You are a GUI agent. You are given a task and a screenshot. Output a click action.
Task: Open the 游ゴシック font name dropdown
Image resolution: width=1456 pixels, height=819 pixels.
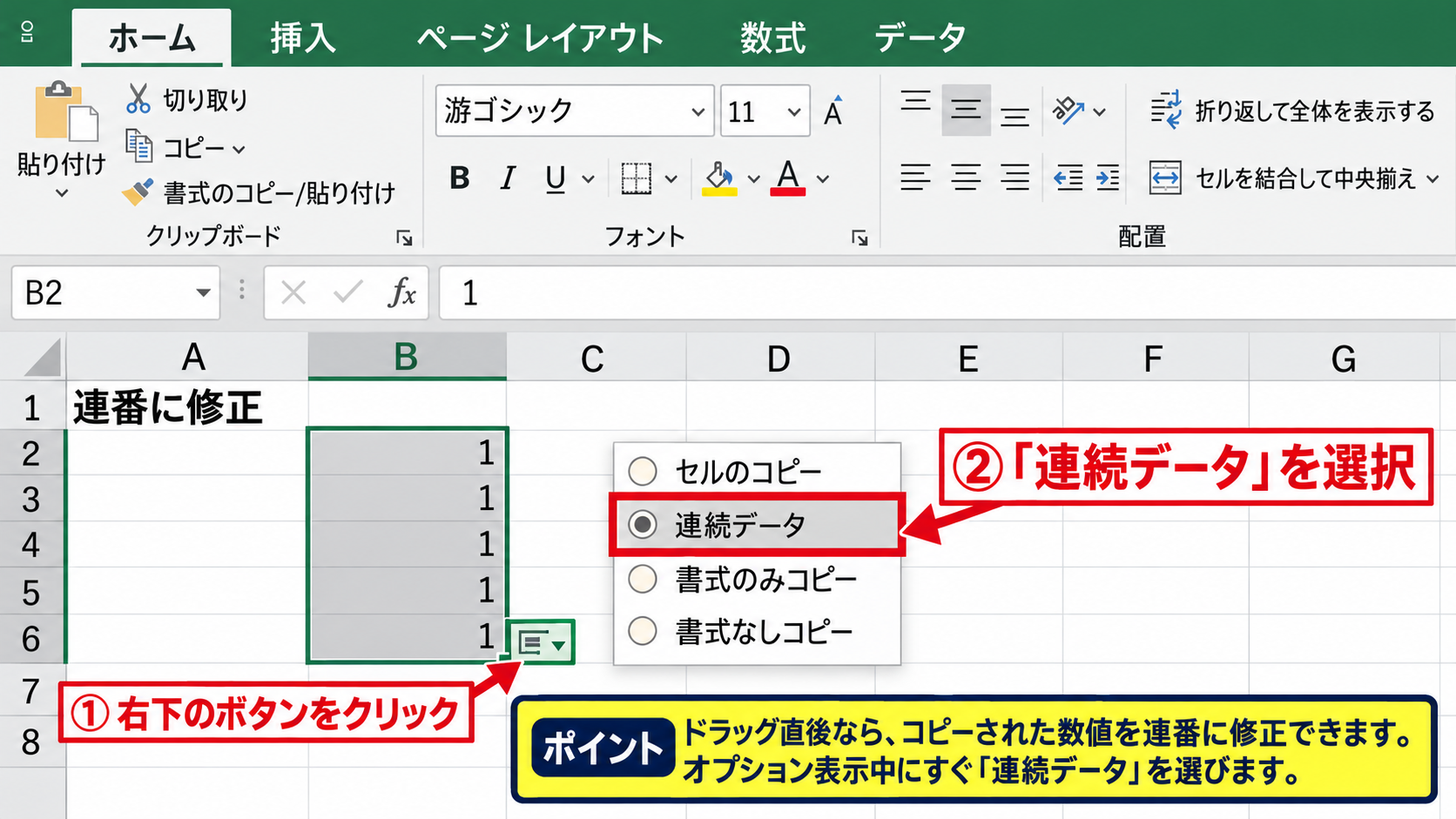pyautogui.click(x=698, y=111)
